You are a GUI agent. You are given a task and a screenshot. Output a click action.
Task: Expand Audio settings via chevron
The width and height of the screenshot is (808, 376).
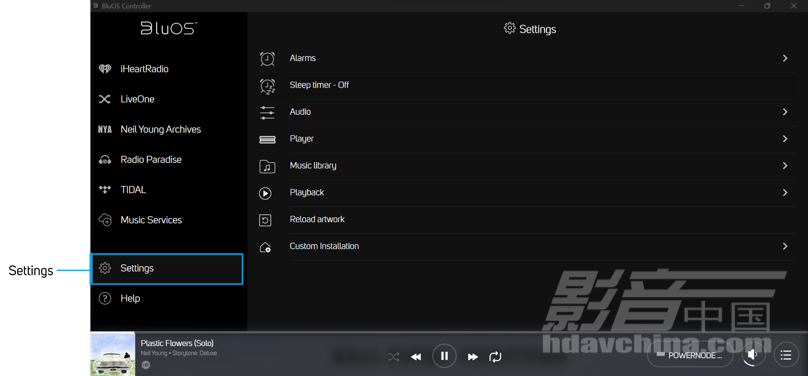click(785, 112)
